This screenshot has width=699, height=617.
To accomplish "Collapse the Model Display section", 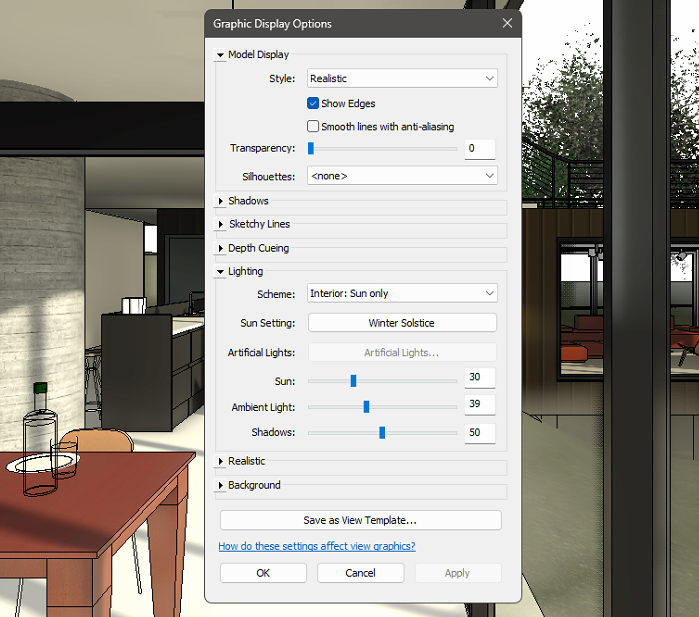I will [x=220, y=55].
